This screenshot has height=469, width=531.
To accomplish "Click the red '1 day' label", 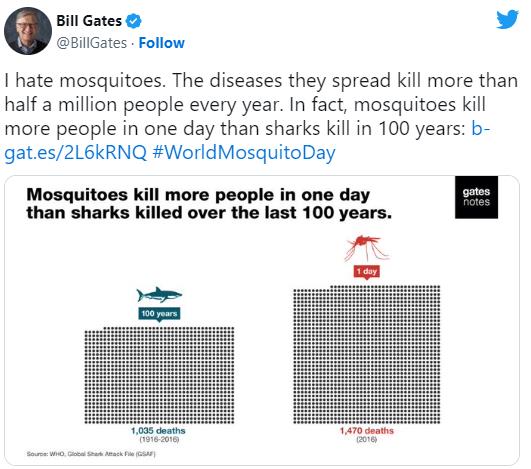I will click(x=366, y=272).
